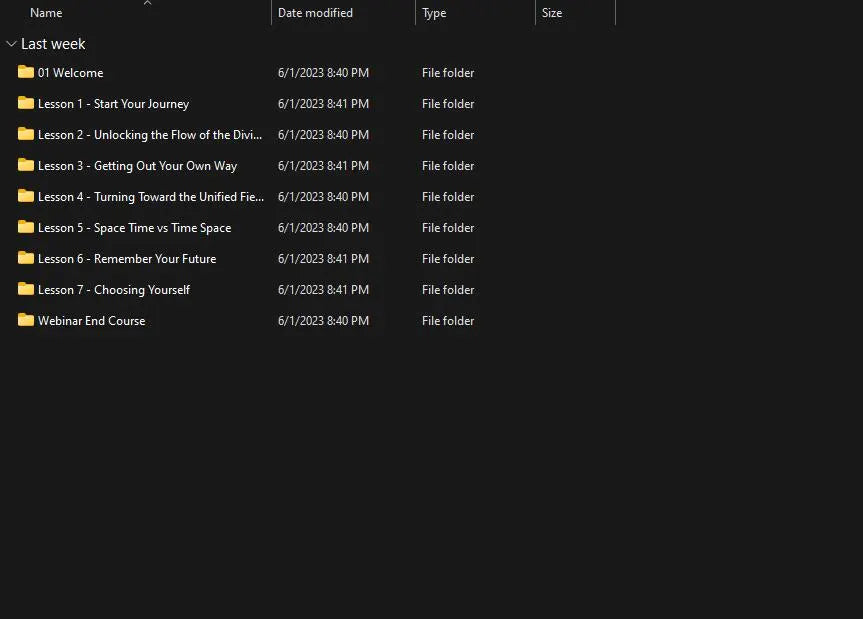
Task: Click the Lesson 2 folder icon
Action: coord(26,134)
